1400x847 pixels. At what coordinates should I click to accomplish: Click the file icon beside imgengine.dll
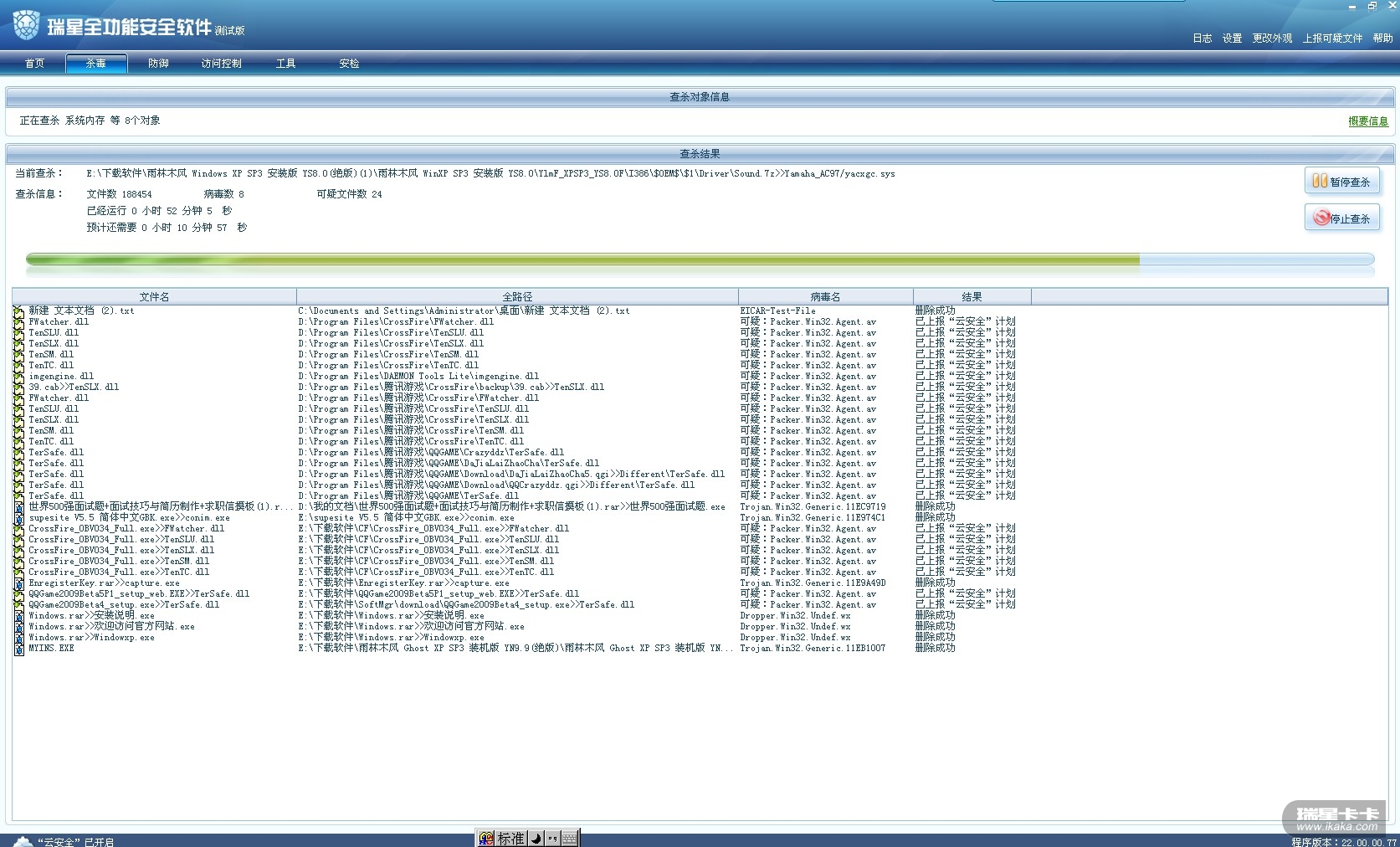[x=18, y=376]
